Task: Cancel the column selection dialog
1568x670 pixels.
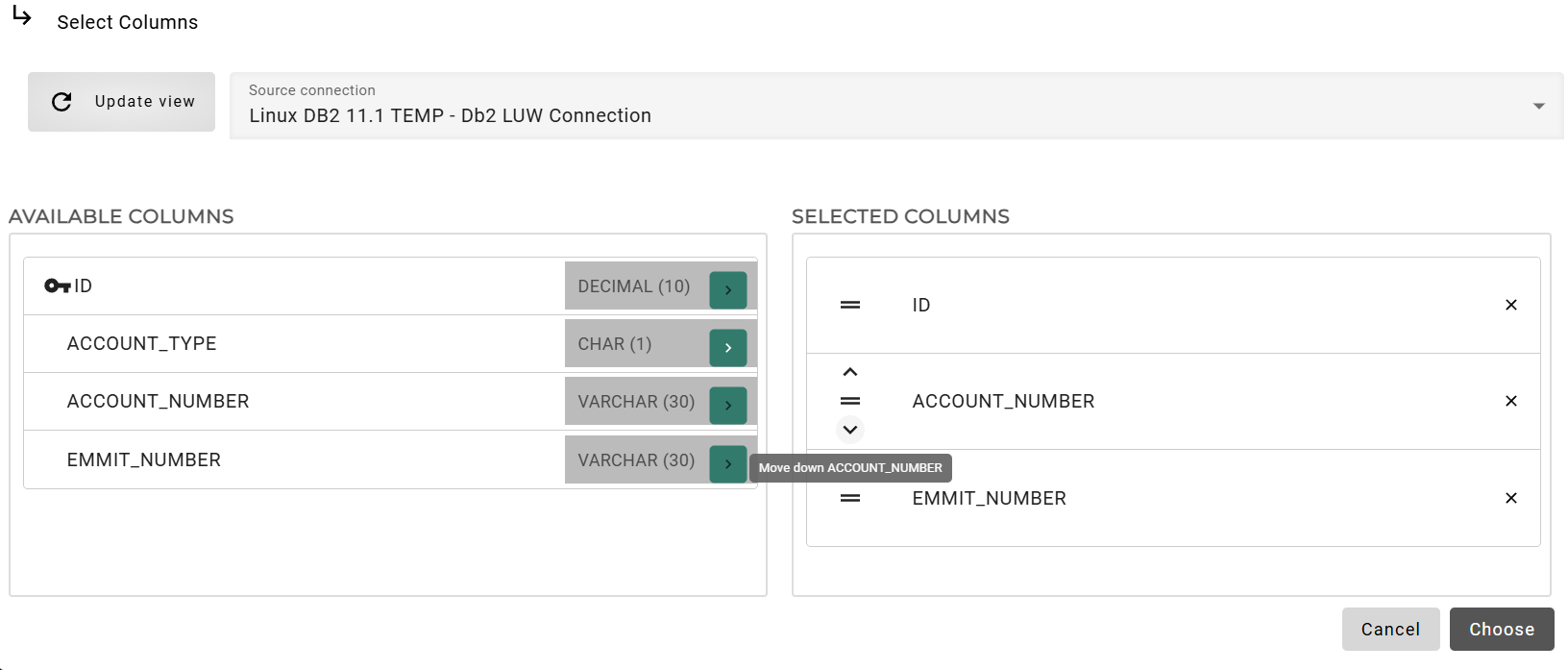Action: click(x=1390, y=629)
